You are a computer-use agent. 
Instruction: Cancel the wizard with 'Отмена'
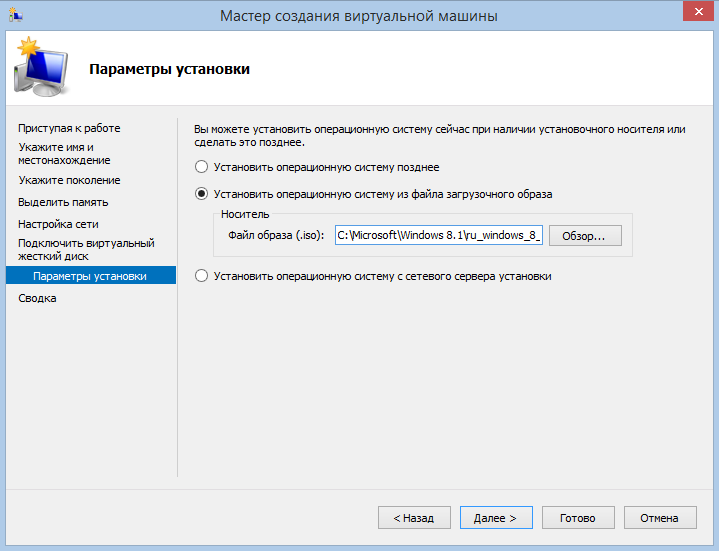coord(659,518)
